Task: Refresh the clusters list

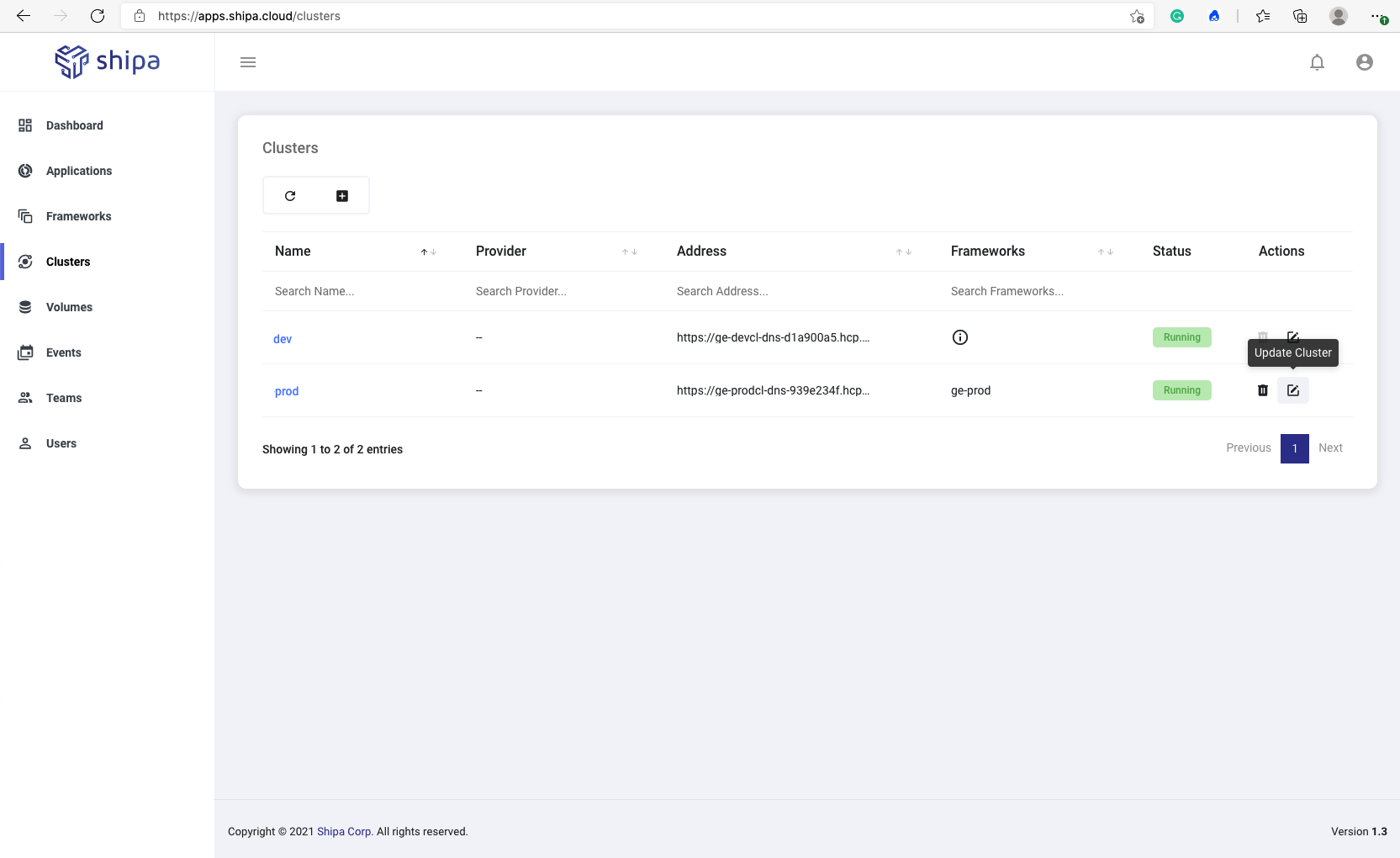Action: (290, 196)
